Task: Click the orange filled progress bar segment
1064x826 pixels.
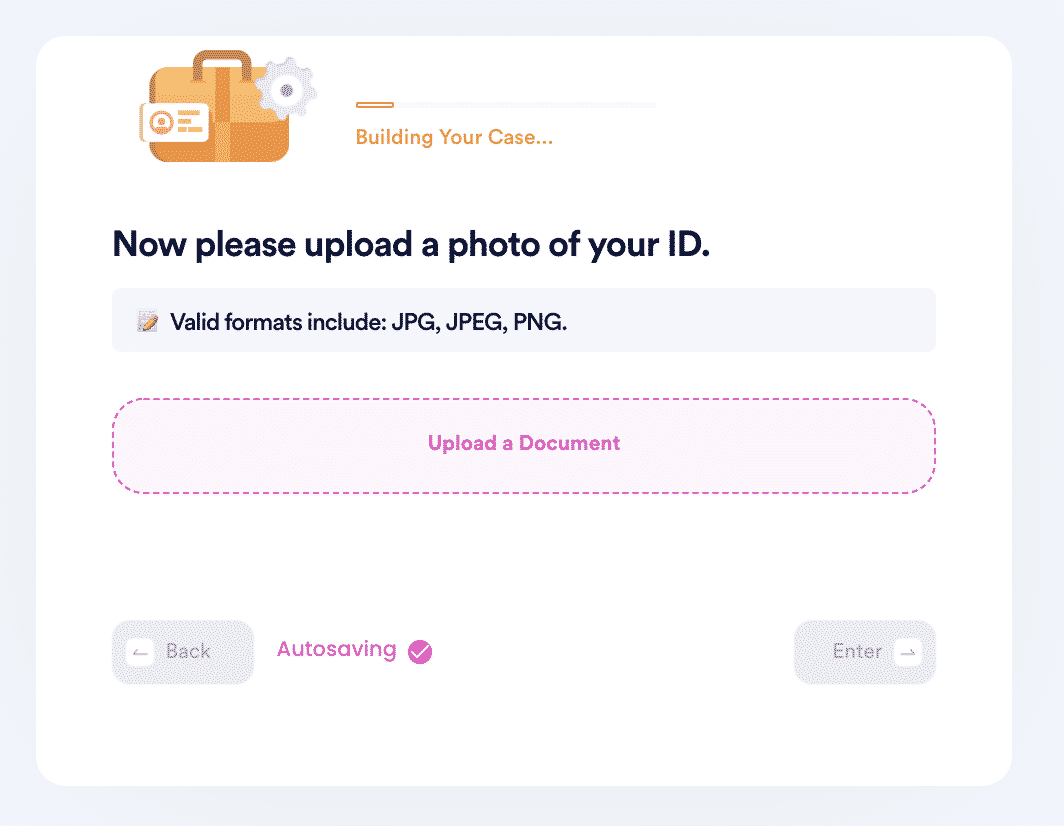Action: pyautogui.click(x=375, y=105)
